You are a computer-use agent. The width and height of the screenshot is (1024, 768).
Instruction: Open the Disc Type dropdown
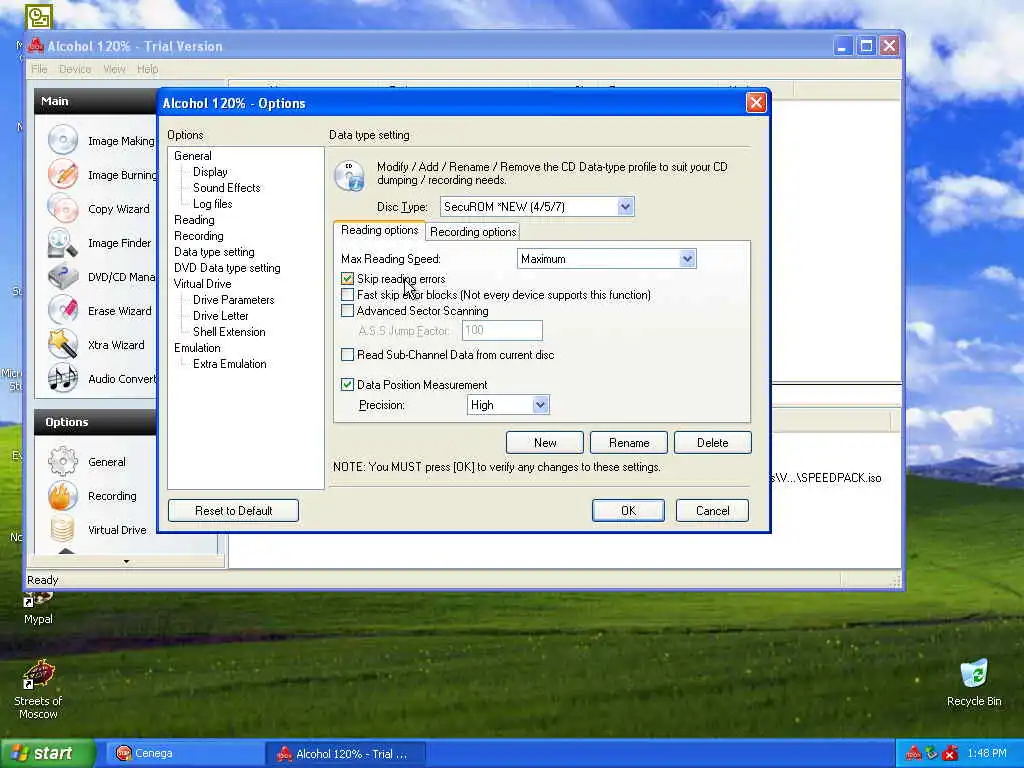coord(625,206)
